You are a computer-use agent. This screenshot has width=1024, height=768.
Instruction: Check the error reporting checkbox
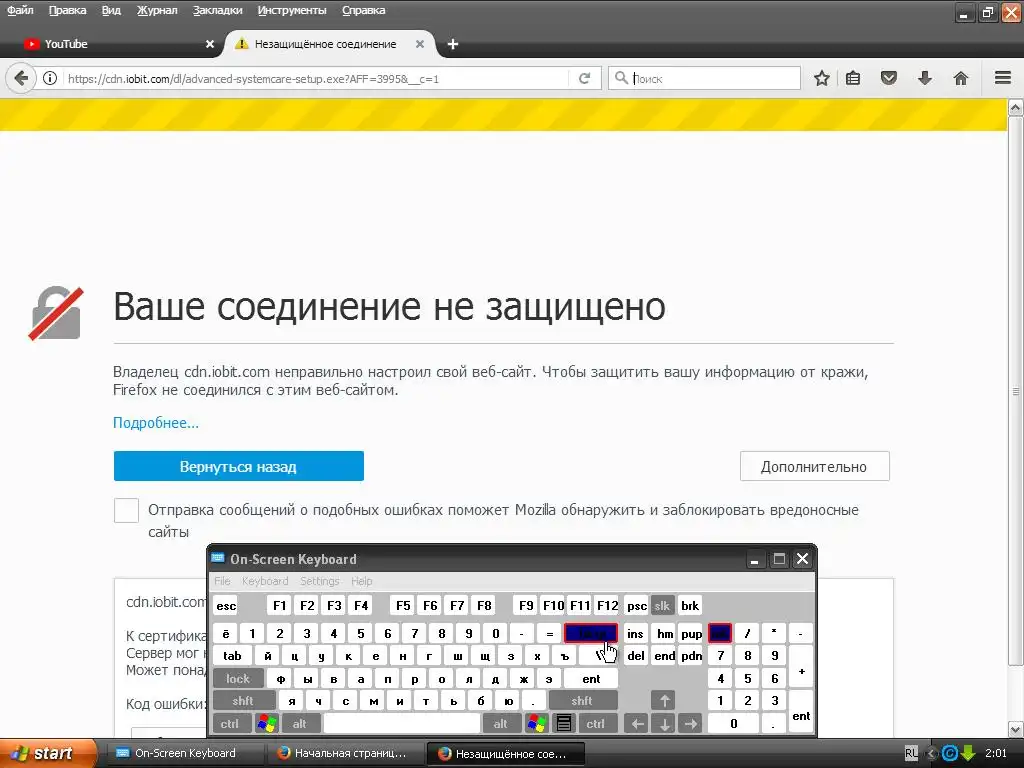pos(126,510)
